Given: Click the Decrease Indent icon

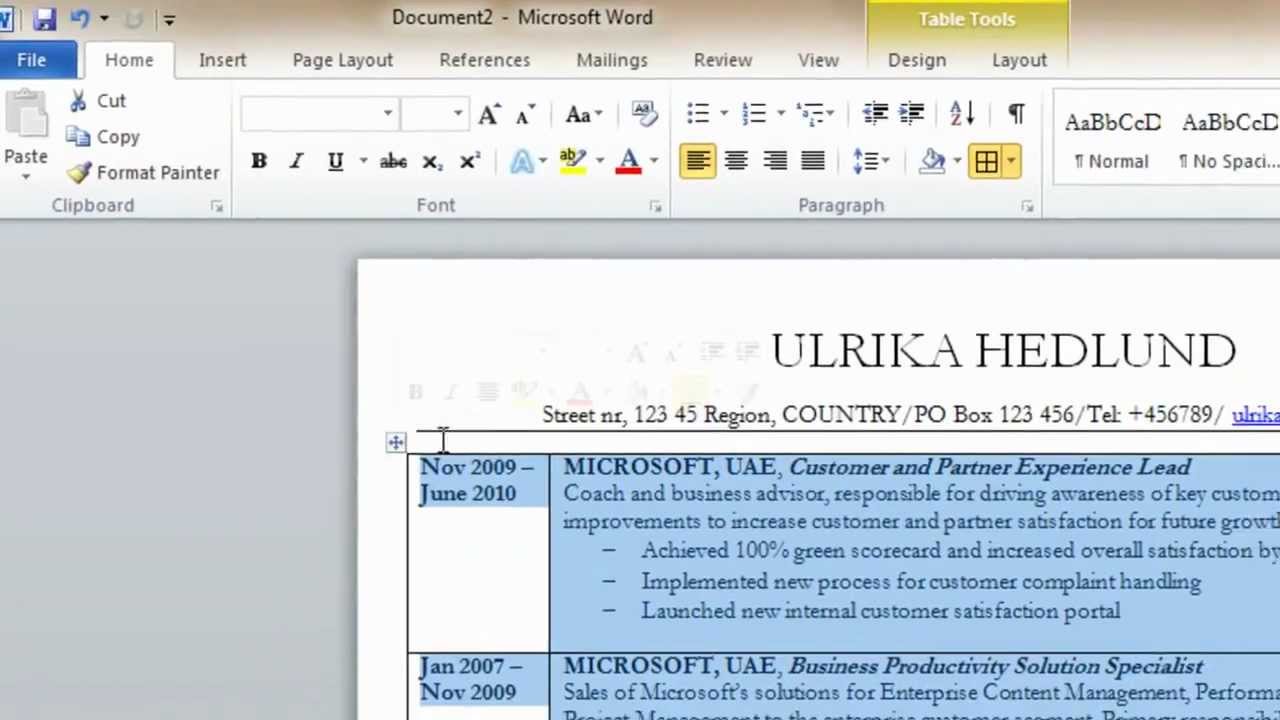Looking at the screenshot, I should (875, 114).
